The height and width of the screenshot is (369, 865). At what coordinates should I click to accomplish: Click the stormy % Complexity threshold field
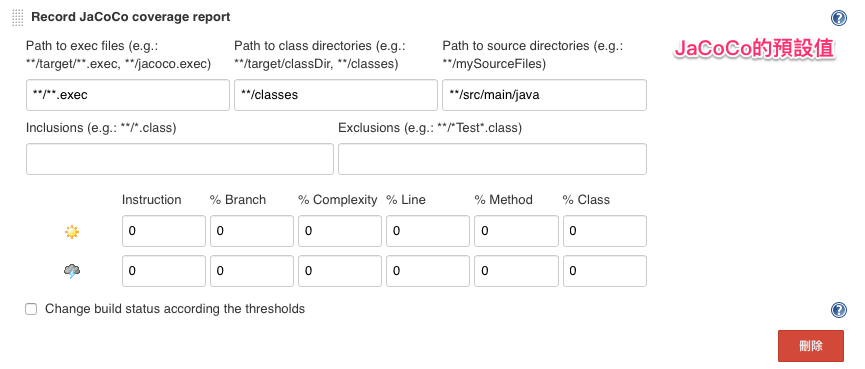340,271
